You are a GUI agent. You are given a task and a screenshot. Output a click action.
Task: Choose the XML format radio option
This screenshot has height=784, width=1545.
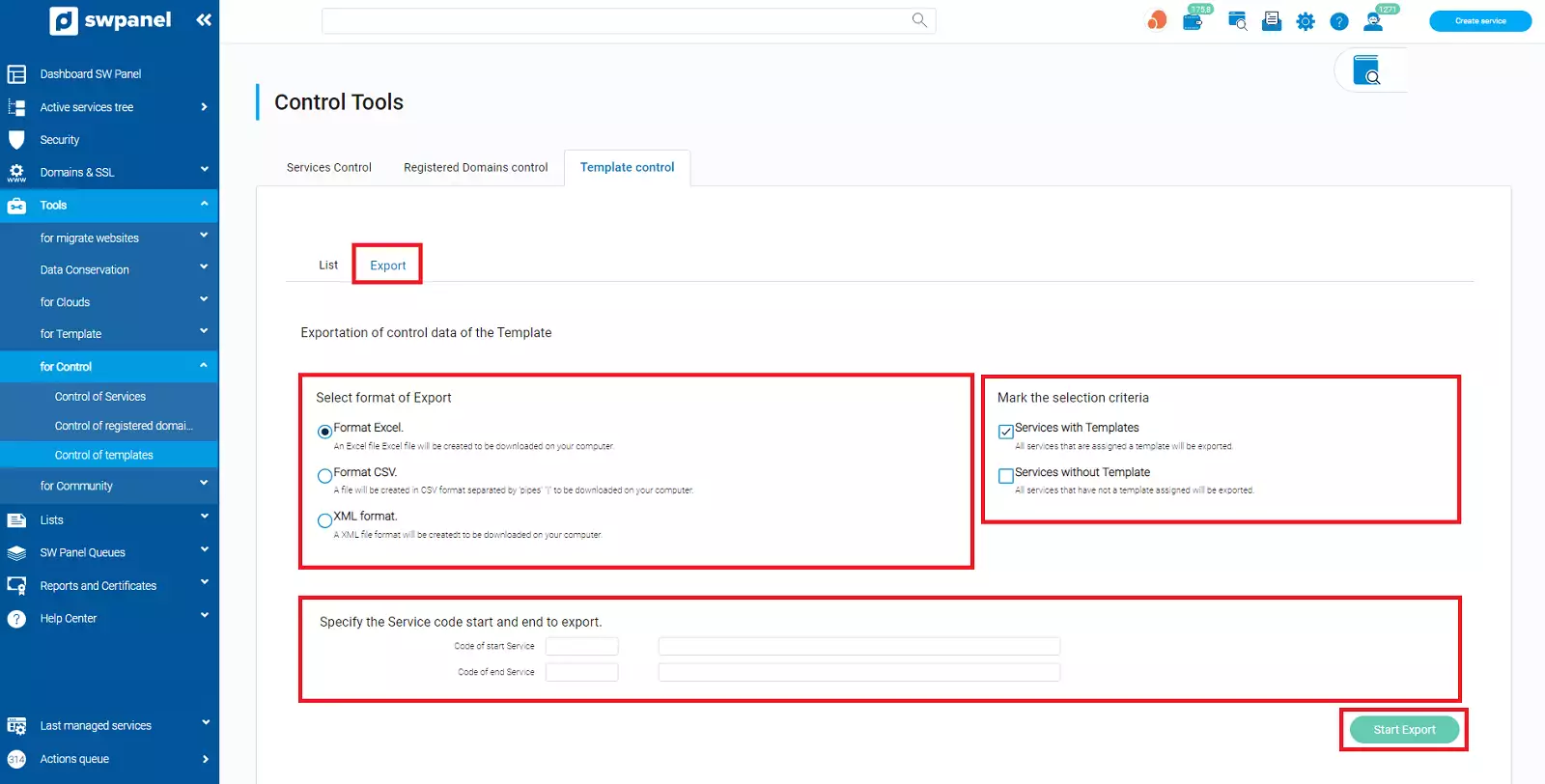point(324,520)
